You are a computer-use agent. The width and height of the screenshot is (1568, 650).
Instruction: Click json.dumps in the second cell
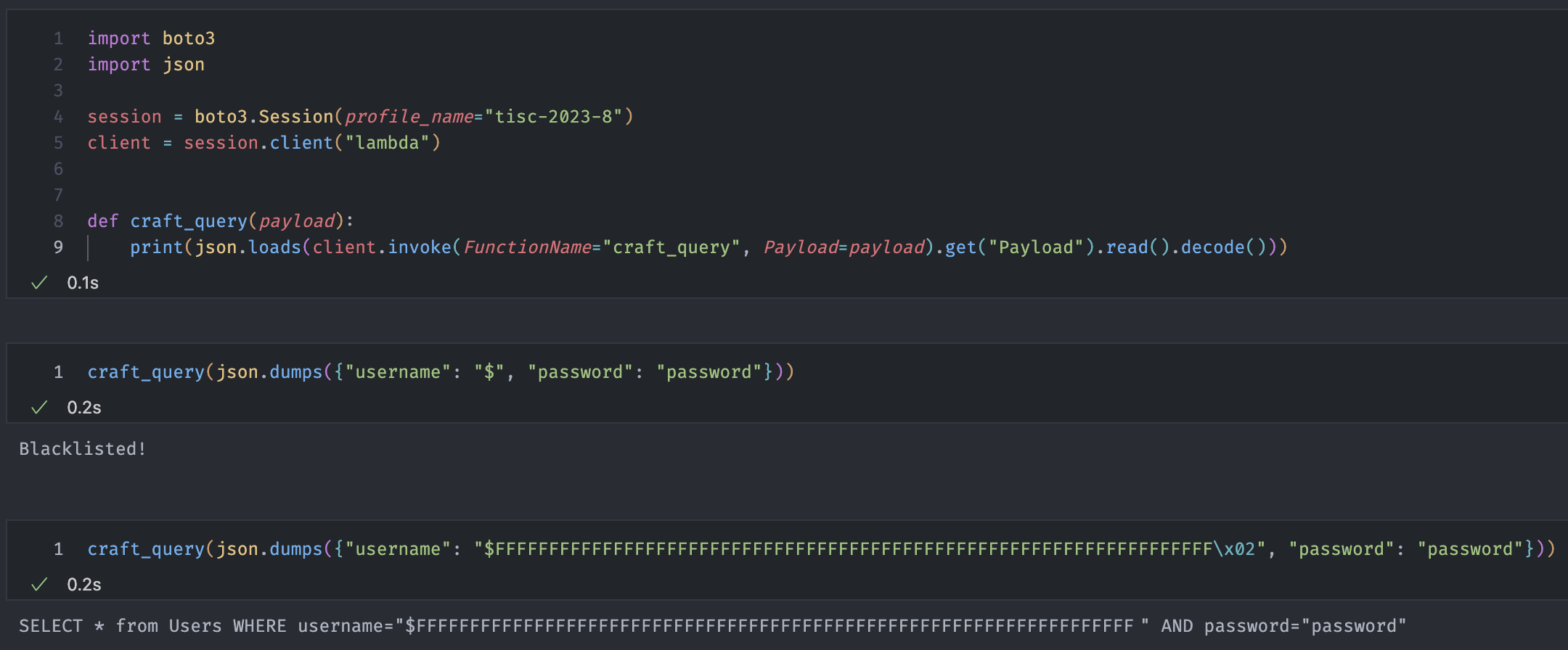pyautogui.click(x=269, y=372)
